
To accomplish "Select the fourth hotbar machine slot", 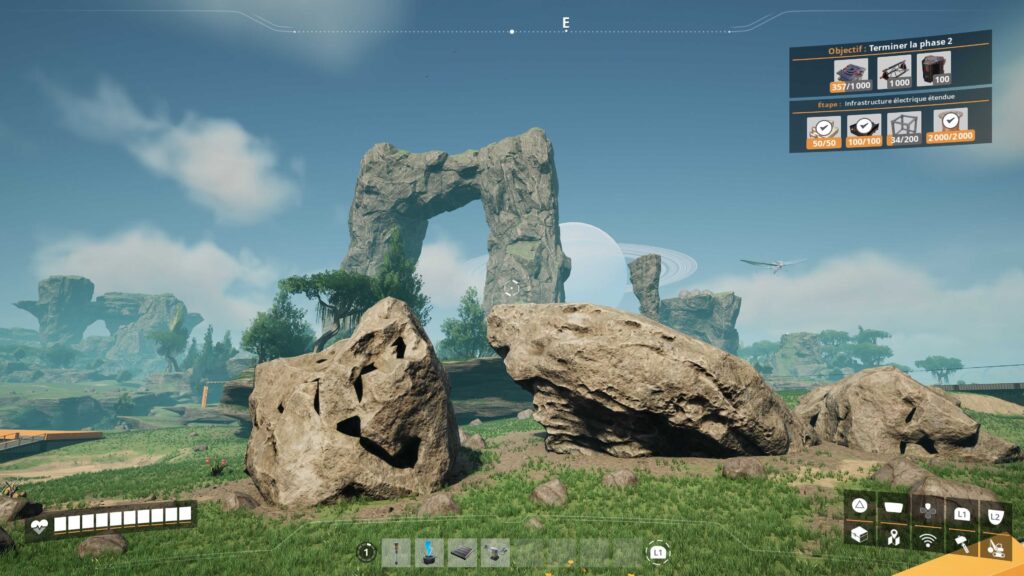I will [495, 552].
